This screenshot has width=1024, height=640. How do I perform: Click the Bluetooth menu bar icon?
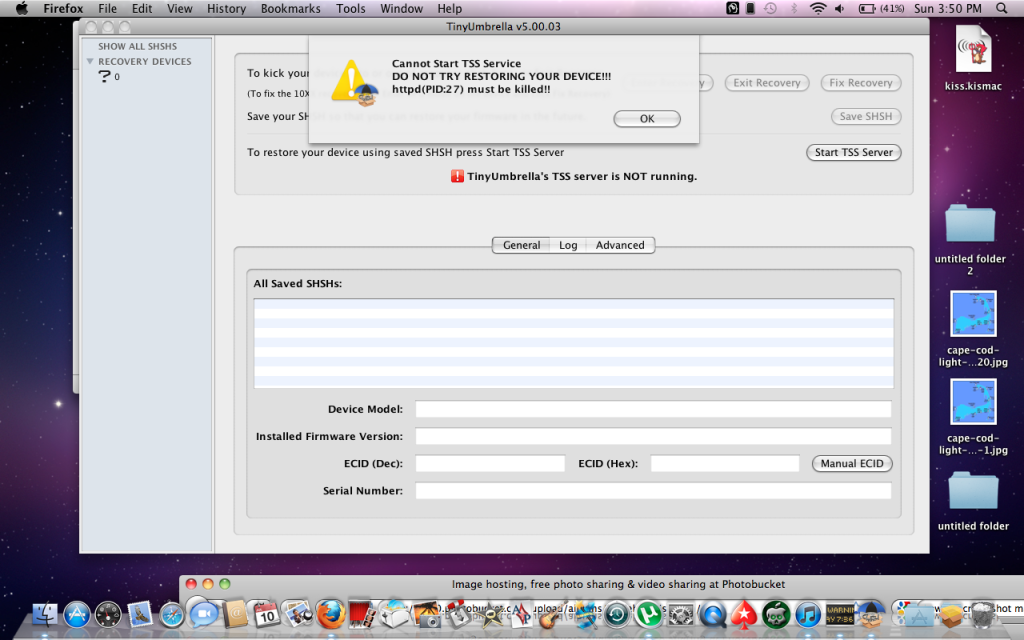[794, 8]
